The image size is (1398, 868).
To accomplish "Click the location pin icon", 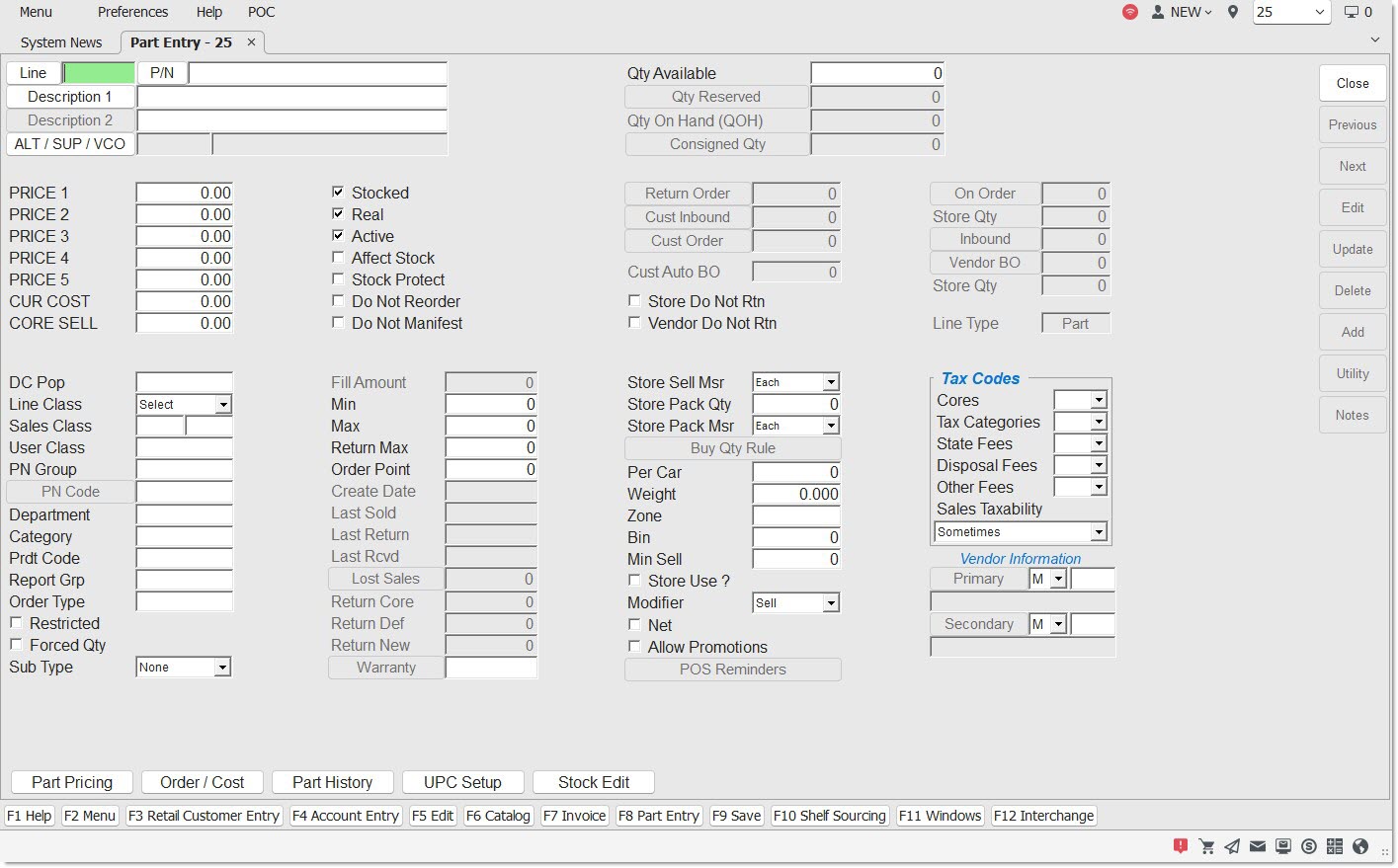I will [1233, 13].
